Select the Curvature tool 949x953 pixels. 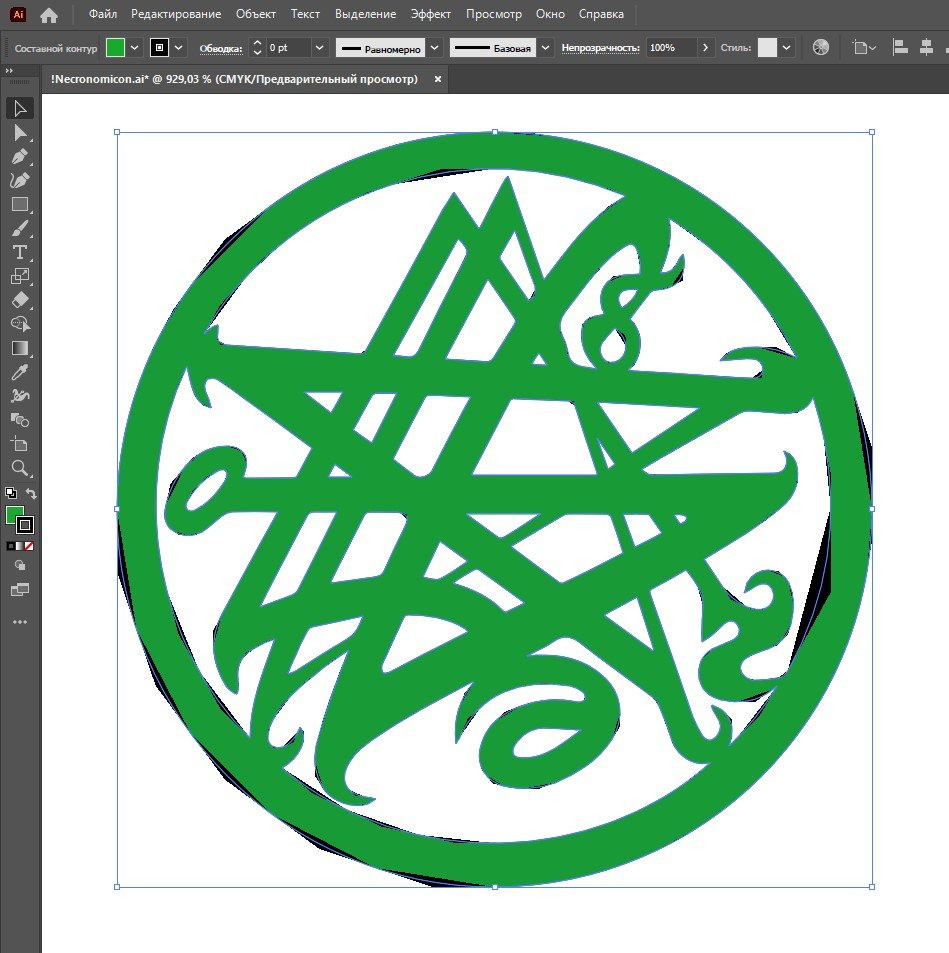point(19,181)
